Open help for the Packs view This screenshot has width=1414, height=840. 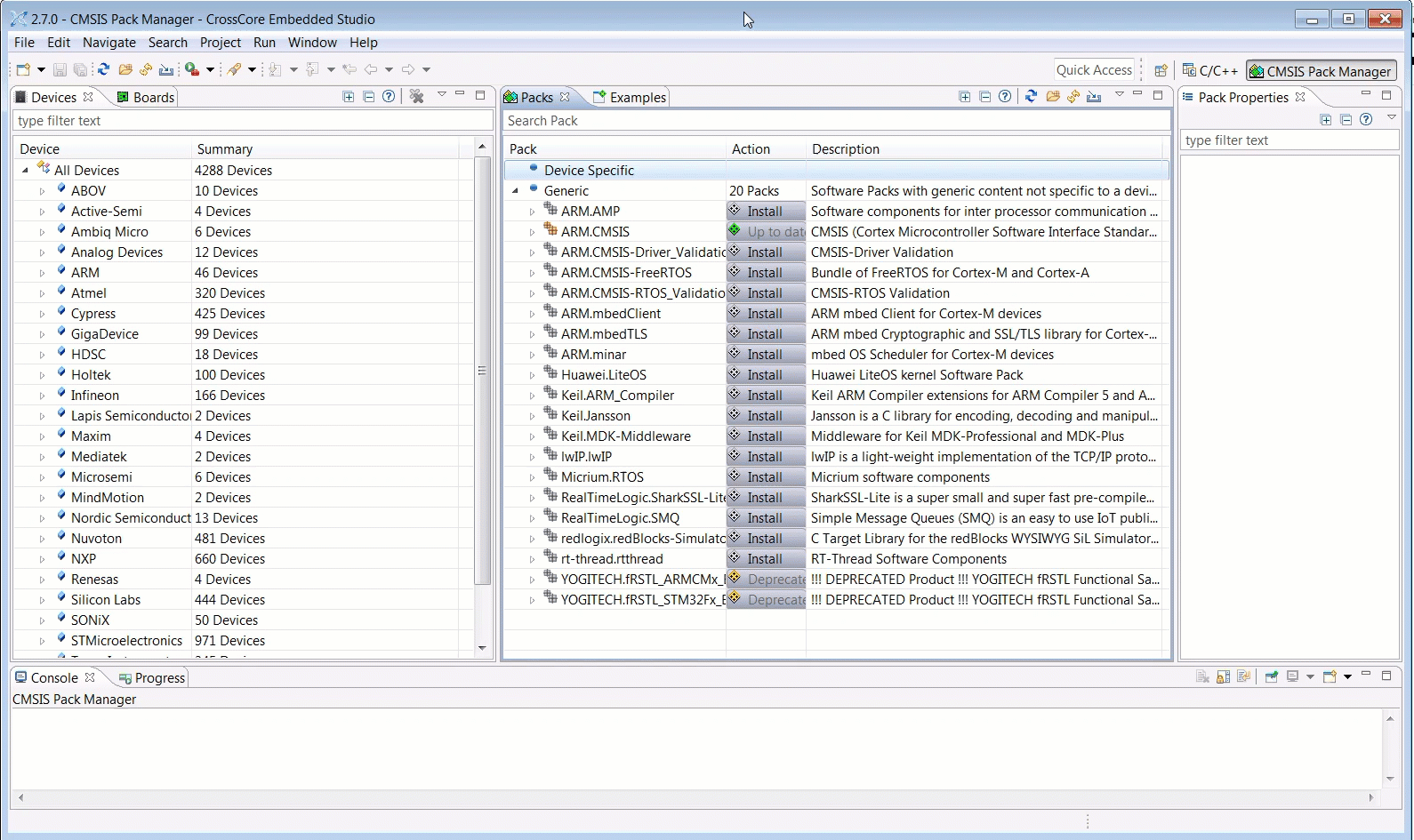pos(1005,97)
